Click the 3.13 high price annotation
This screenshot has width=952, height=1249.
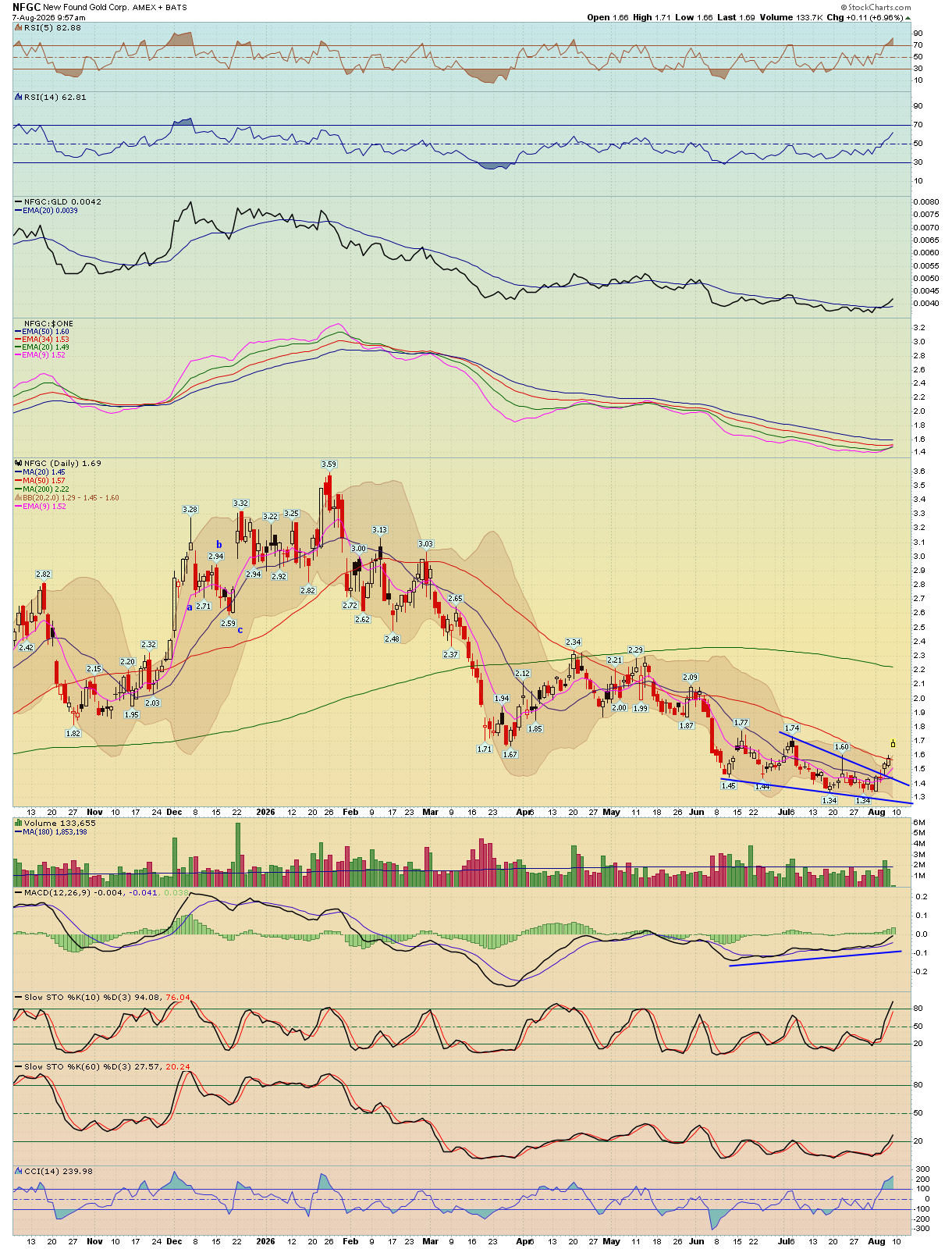click(379, 530)
